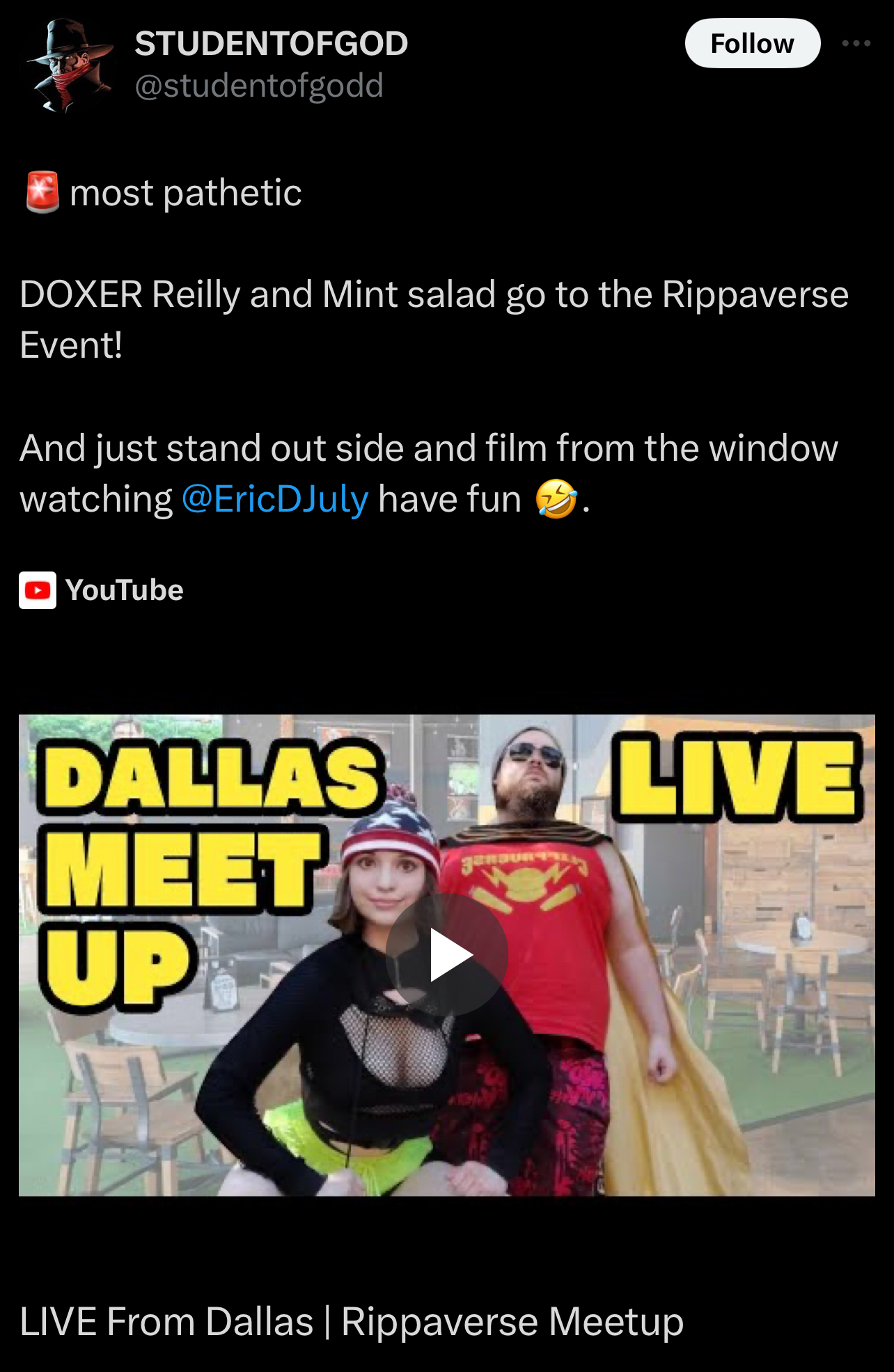Open the STUDENTOFGOD display name
This screenshot has width=894, height=1372.
(x=272, y=43)
